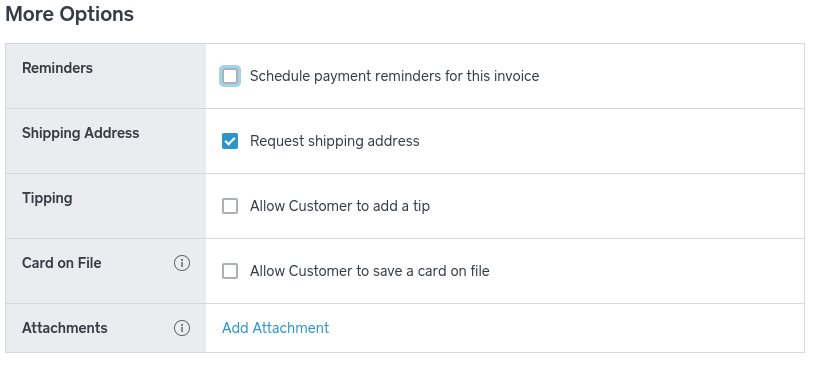The height and width of the screenshot is (370, 821).
Task: Open the Card on File info icon
Action: pyautogui.click(x=182, y=263)
